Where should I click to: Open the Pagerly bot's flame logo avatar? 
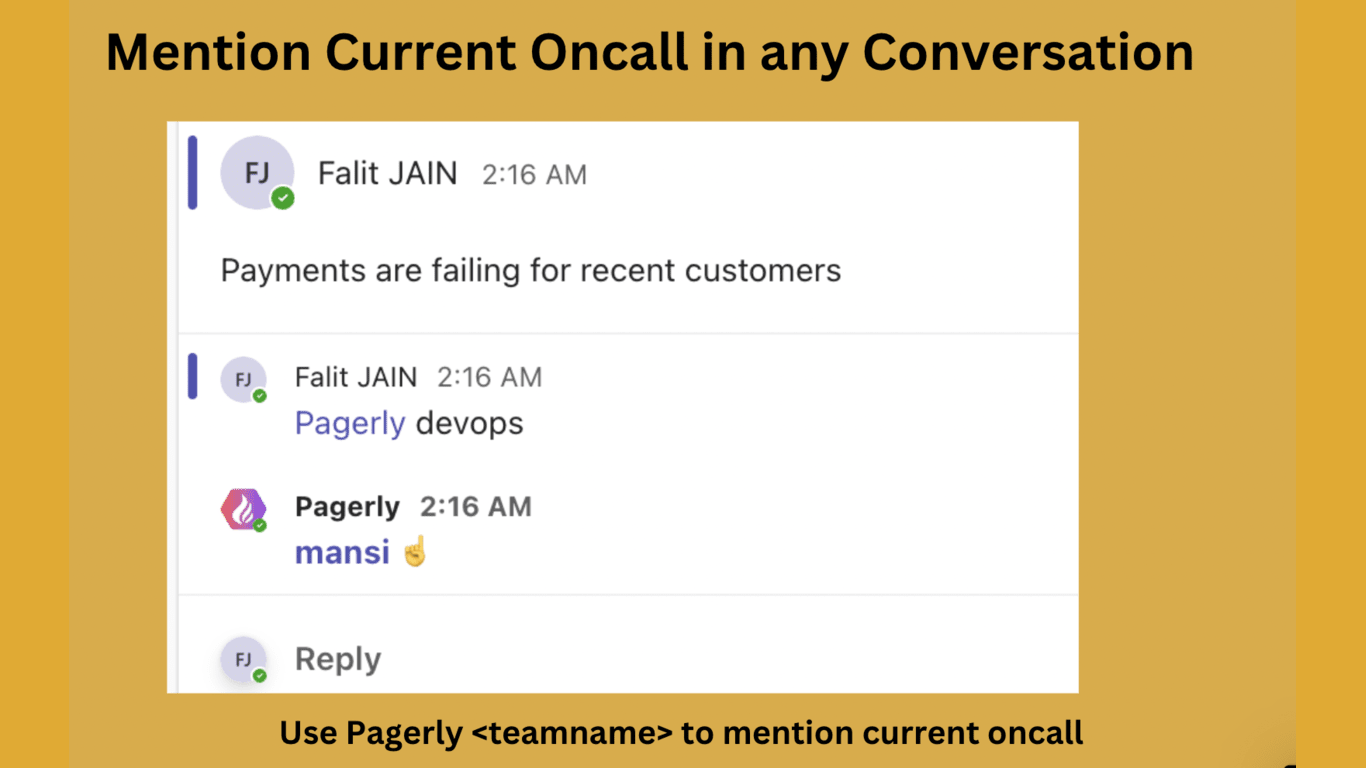tap(243, 509)
